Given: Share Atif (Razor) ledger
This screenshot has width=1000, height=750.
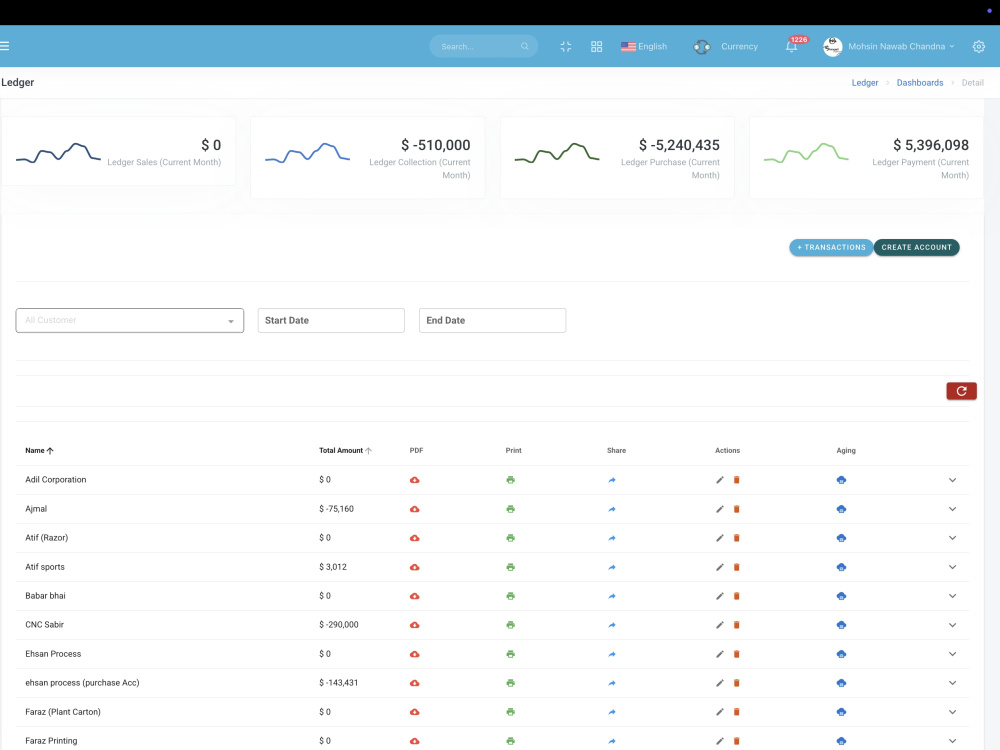Looking at the screenshot, I should (x=612, y=538).
